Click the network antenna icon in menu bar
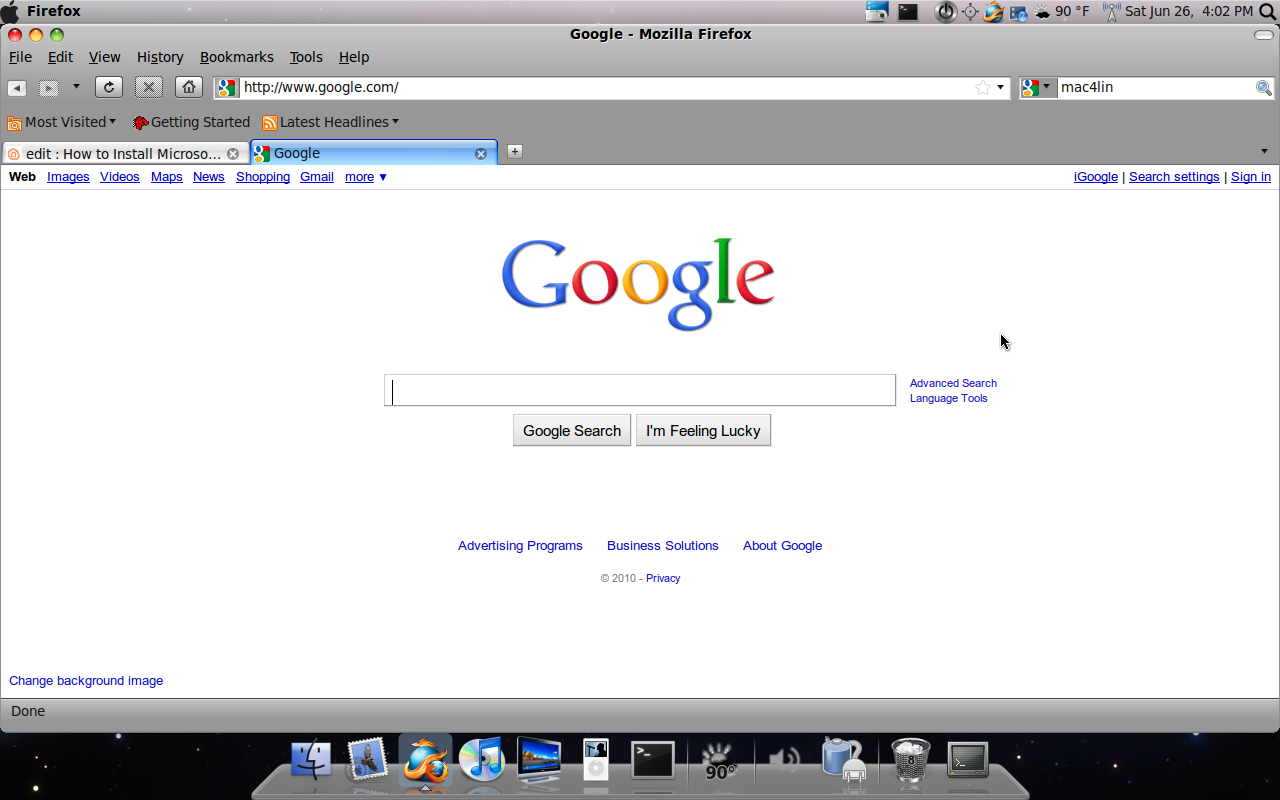Viewport: 1280px width, 800px height. [x=1111, y=11]
